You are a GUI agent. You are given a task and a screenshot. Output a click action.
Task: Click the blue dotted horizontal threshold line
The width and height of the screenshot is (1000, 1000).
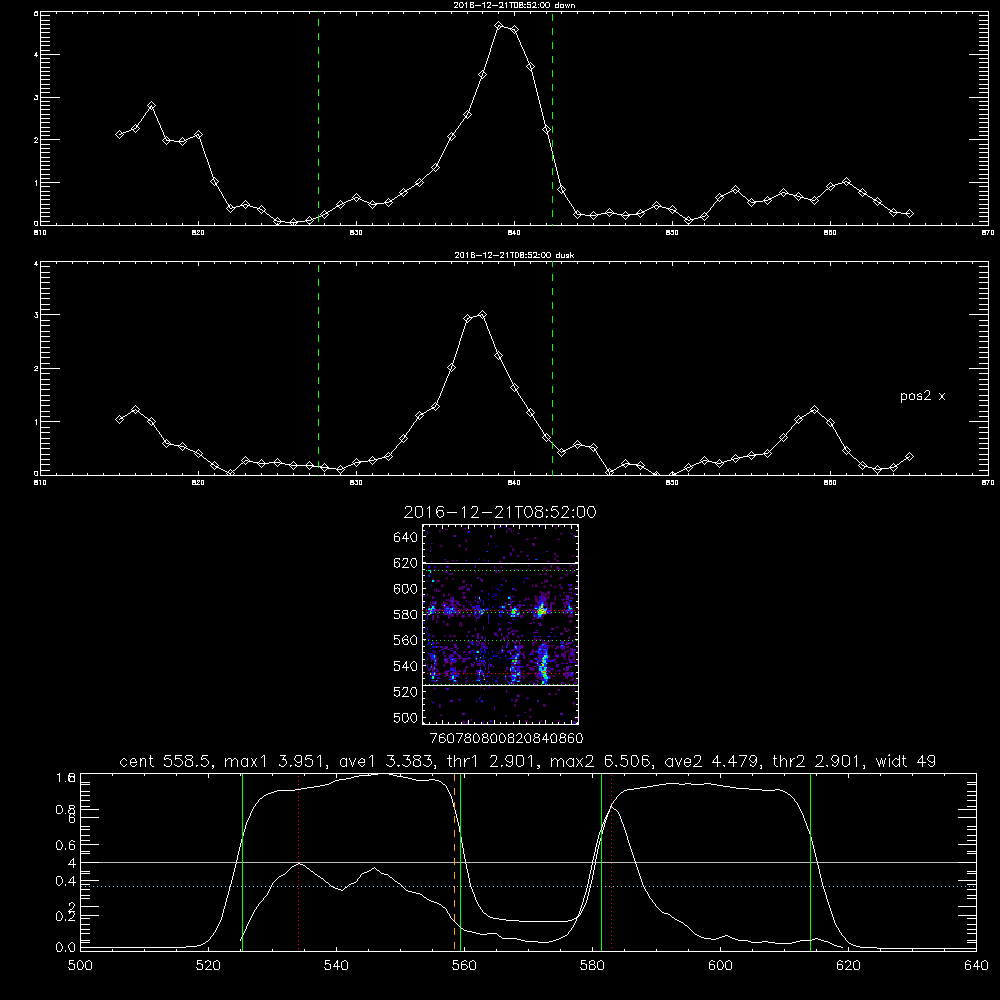tap(528, 886)
